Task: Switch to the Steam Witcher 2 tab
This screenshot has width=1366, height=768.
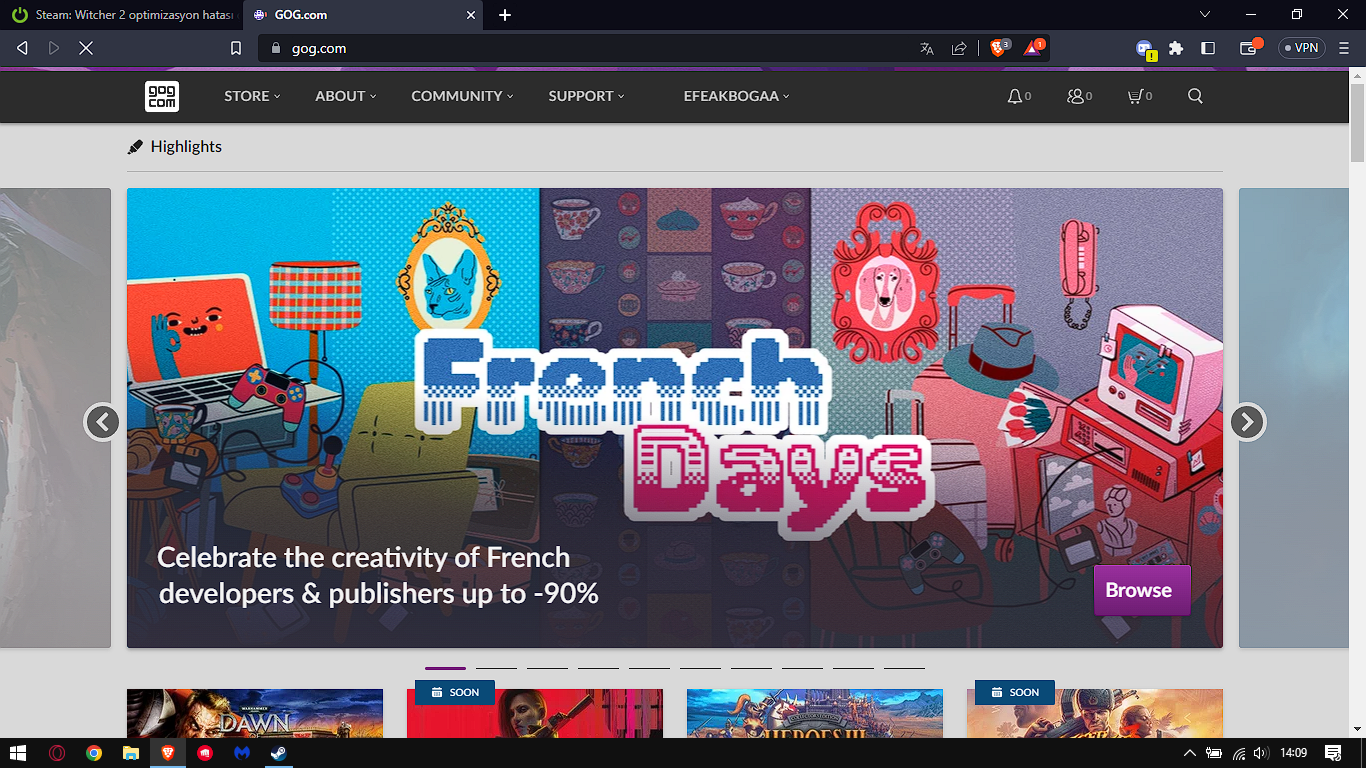Action: point(122,15)
